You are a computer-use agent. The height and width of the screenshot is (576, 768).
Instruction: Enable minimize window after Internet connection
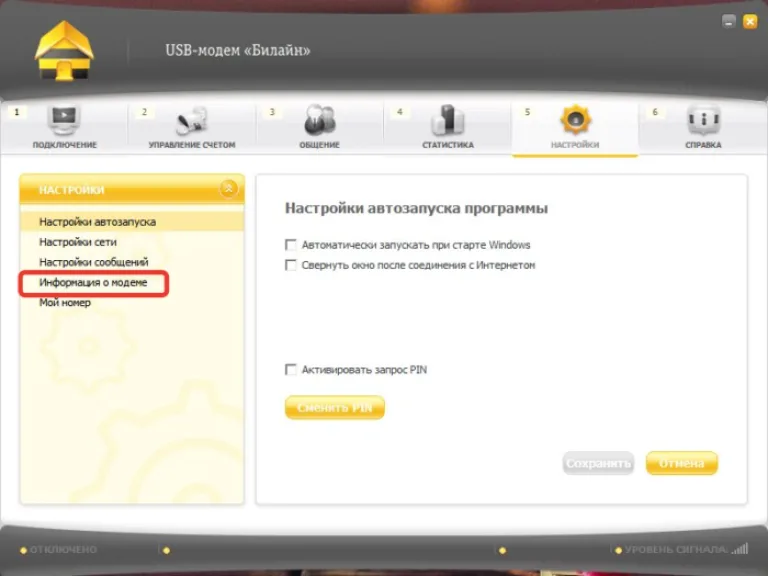(290, 265)
